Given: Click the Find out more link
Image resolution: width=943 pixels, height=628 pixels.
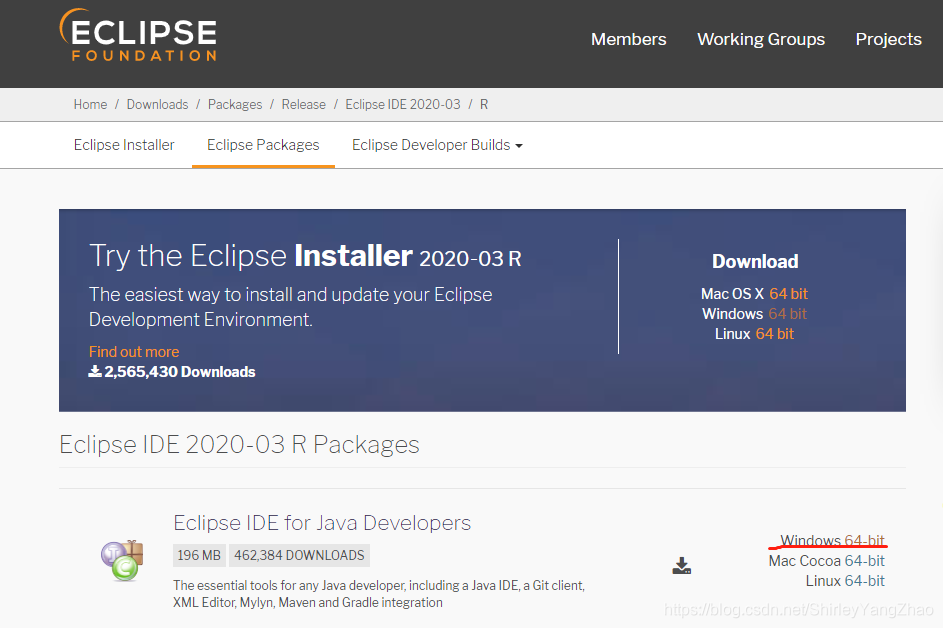Looking at the screenshot, I should point(134,351).
